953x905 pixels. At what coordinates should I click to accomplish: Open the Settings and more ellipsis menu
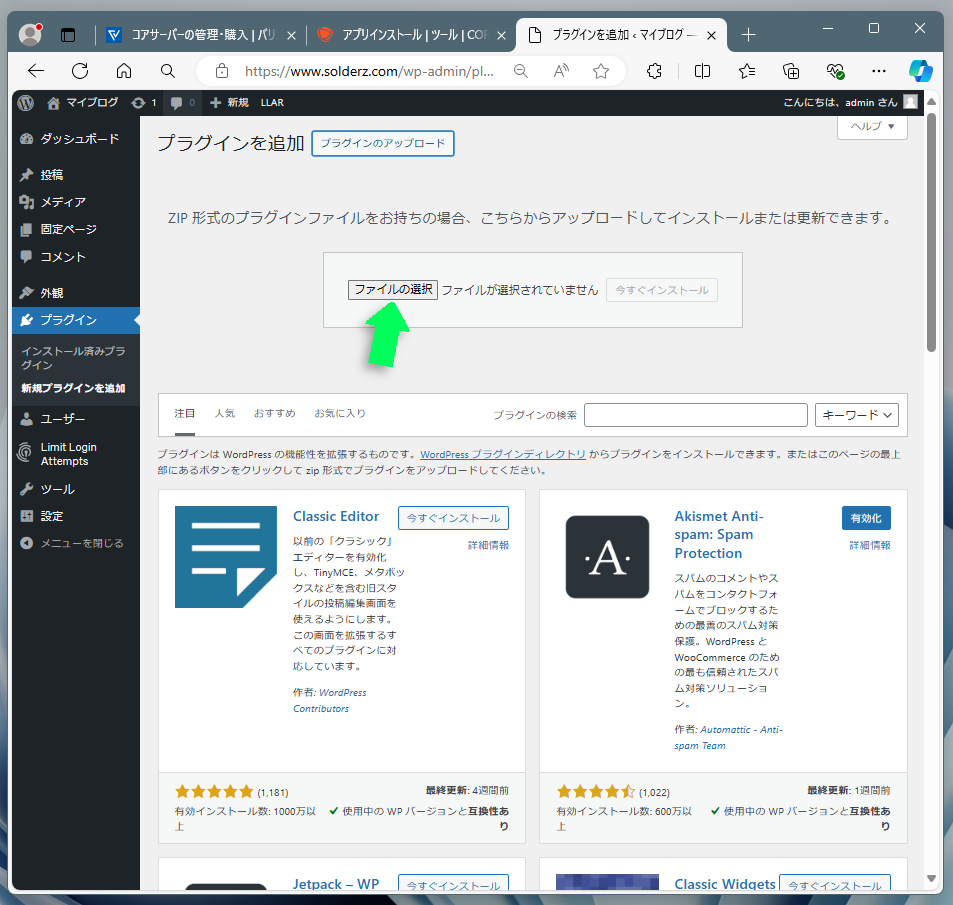pos(879,71)
